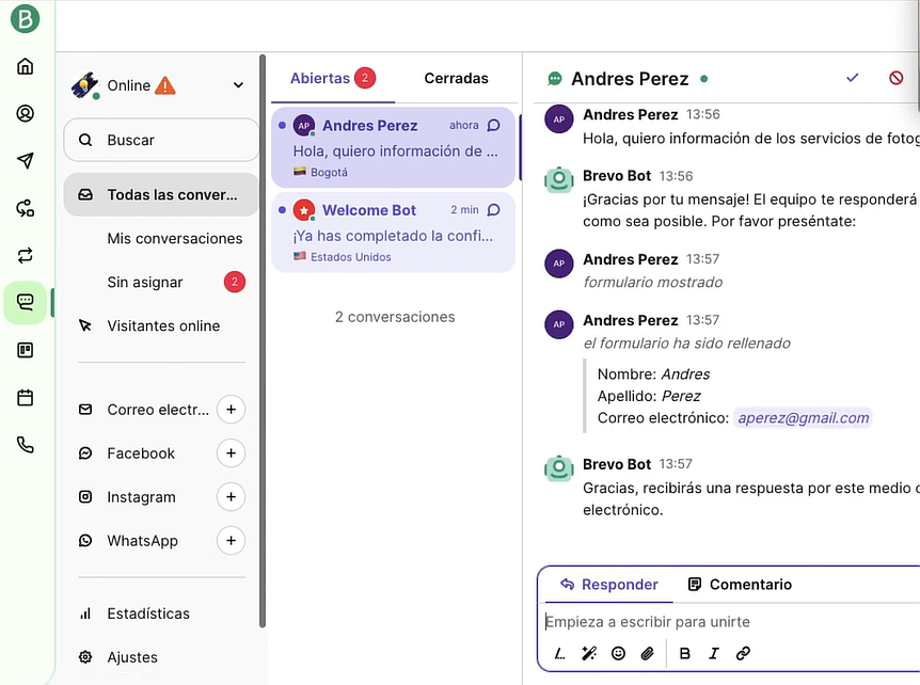This screenshot has width=920, height=685.
Task: Switch to the Abiertas tab
Action: click(x=333, y=78)
